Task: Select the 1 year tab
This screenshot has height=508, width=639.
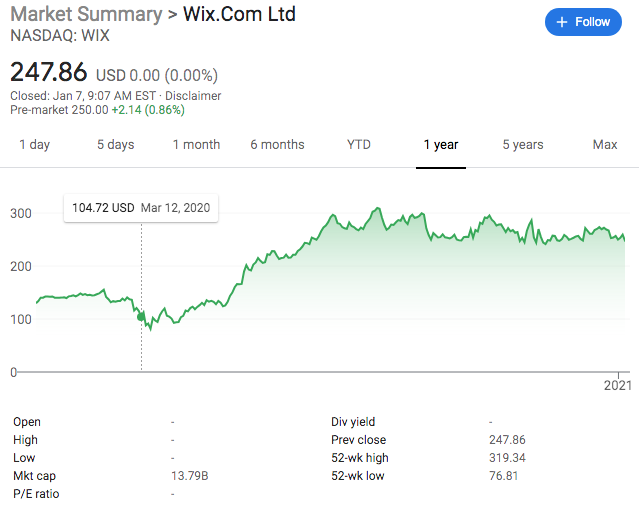Action: tap(440, 145)
